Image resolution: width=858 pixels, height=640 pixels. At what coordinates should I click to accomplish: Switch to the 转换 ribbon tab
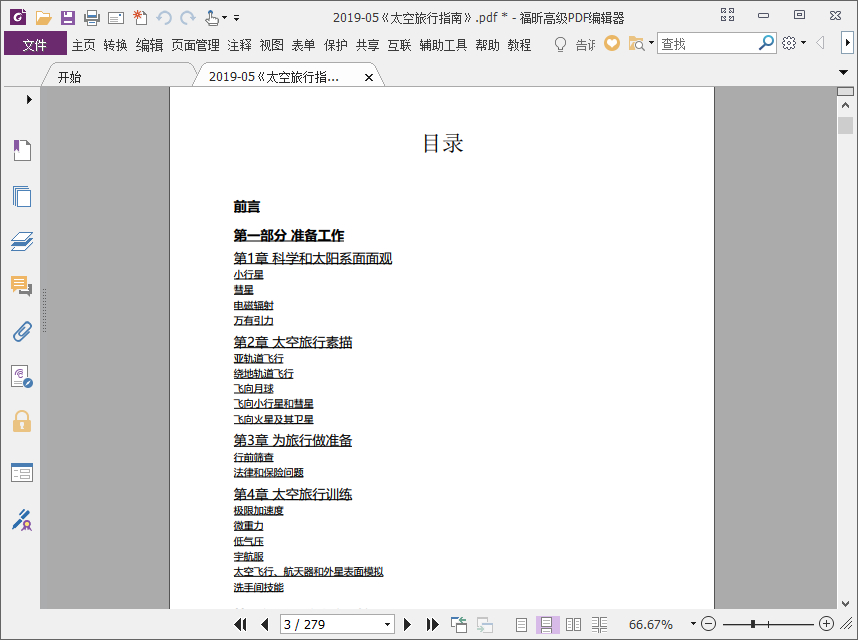tap(115, 45)
